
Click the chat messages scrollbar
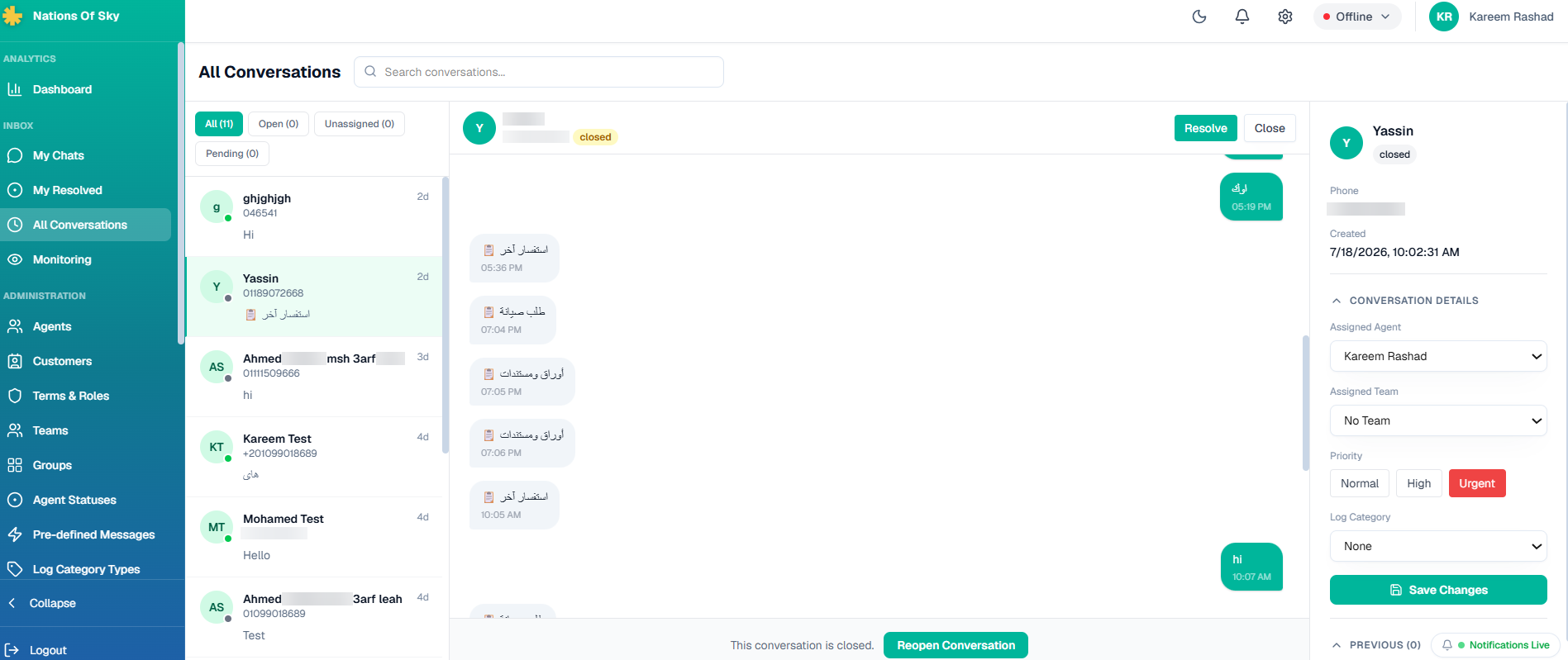(1306, 402)
